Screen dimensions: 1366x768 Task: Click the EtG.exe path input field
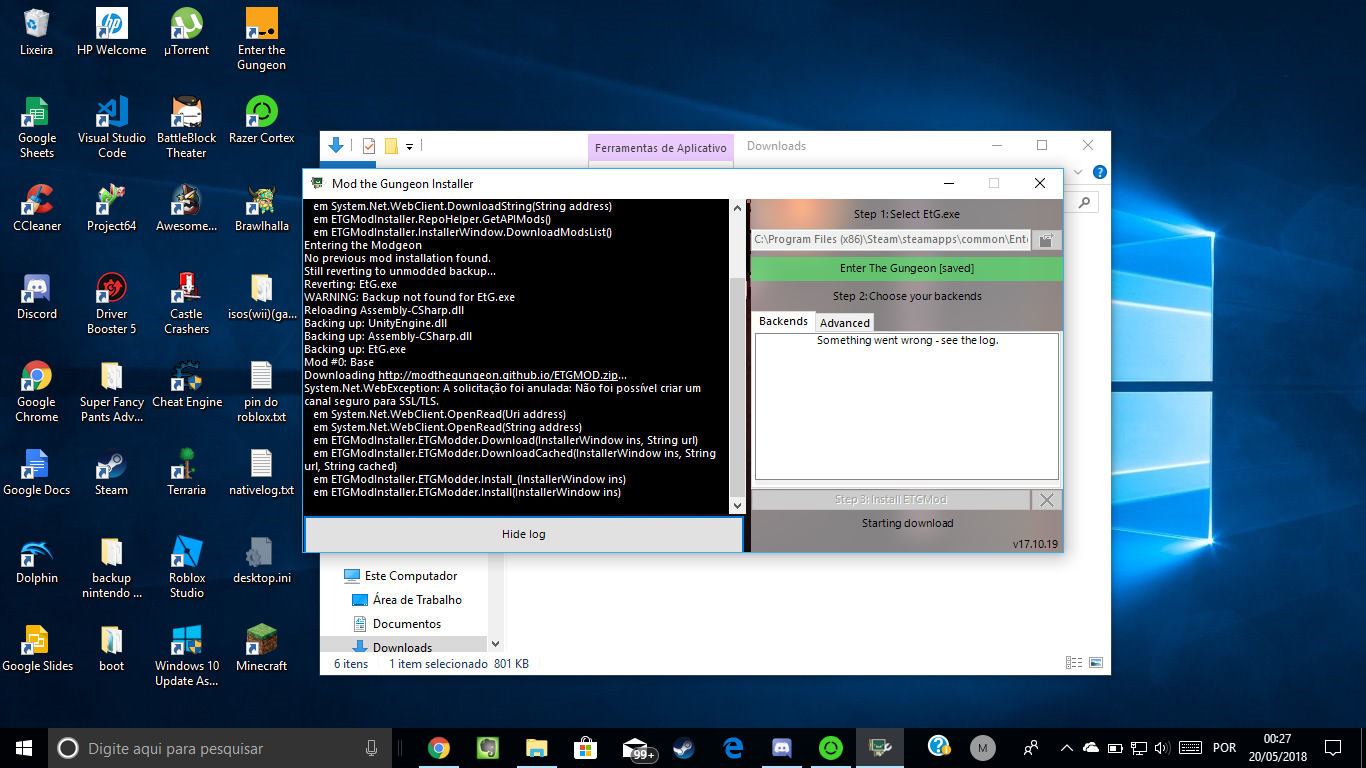pos(891,240)
